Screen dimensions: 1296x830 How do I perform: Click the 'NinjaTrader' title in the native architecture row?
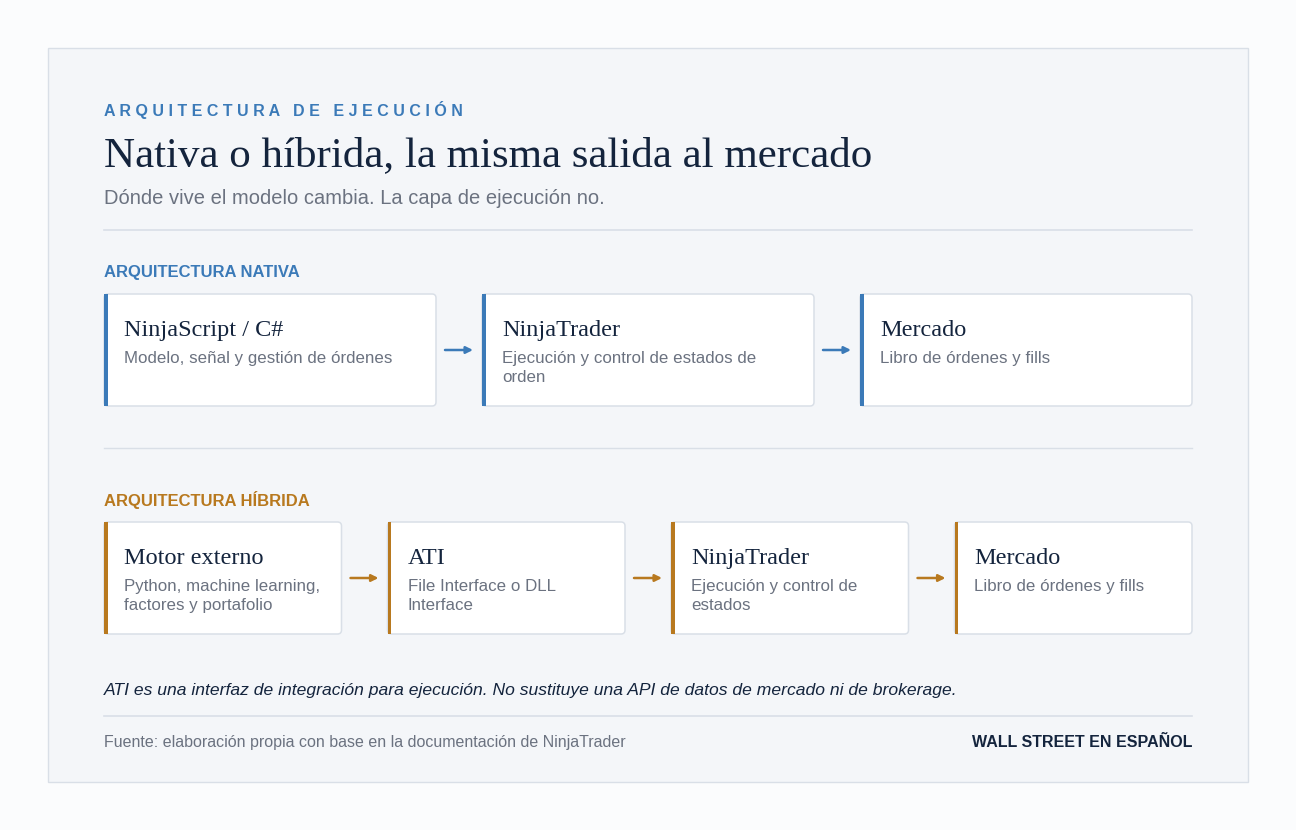coord(561,328)
